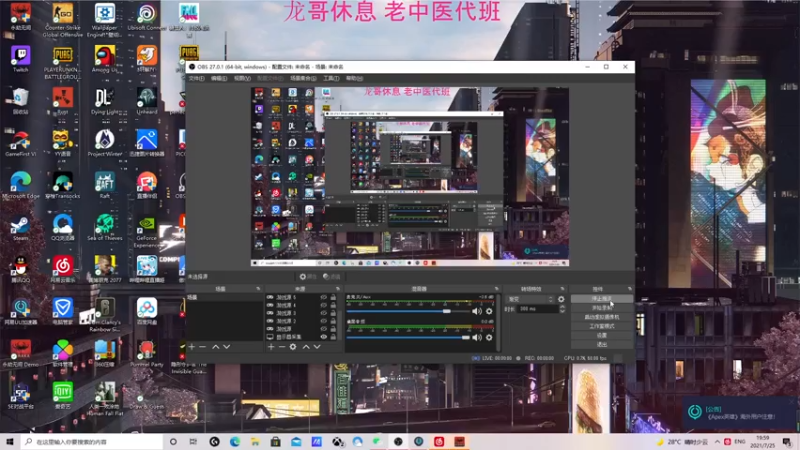800x450 pixels.
Task: Move the selected source down in the list
Action: [x=317, y=347]
